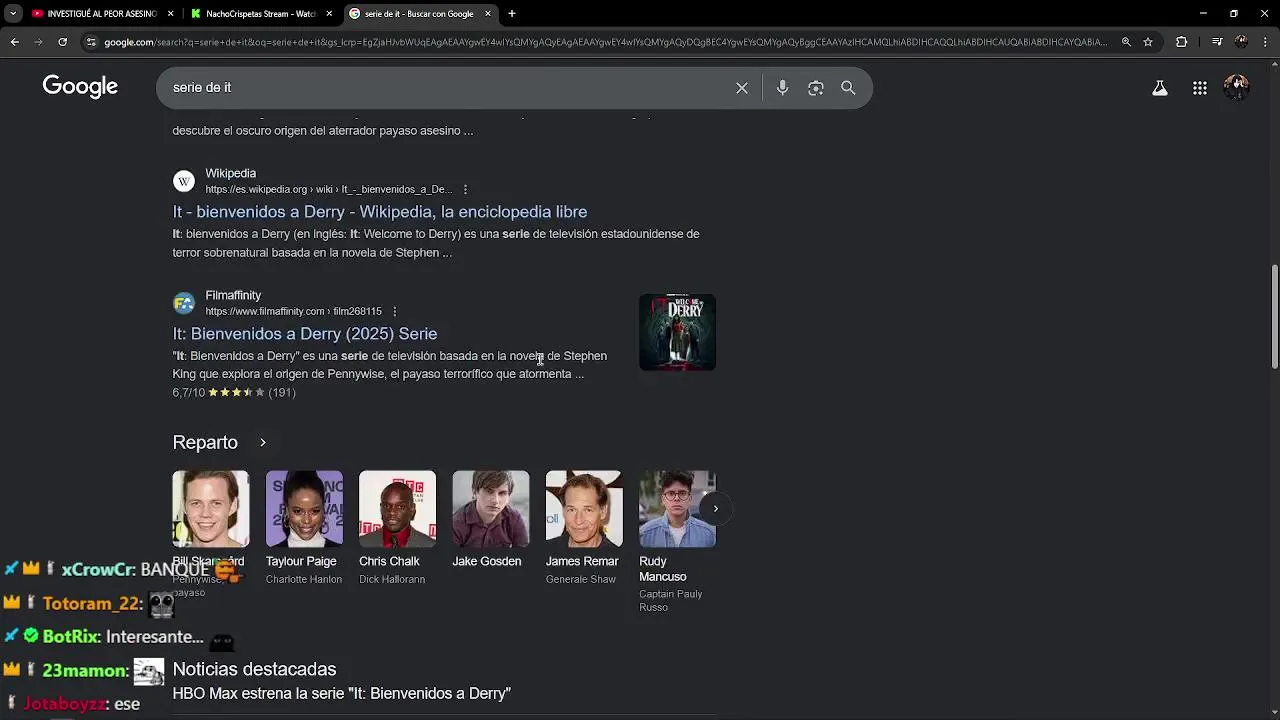The image size is (1280, 720).
Task: Open James Remar cast card
Action: [584, 528]
